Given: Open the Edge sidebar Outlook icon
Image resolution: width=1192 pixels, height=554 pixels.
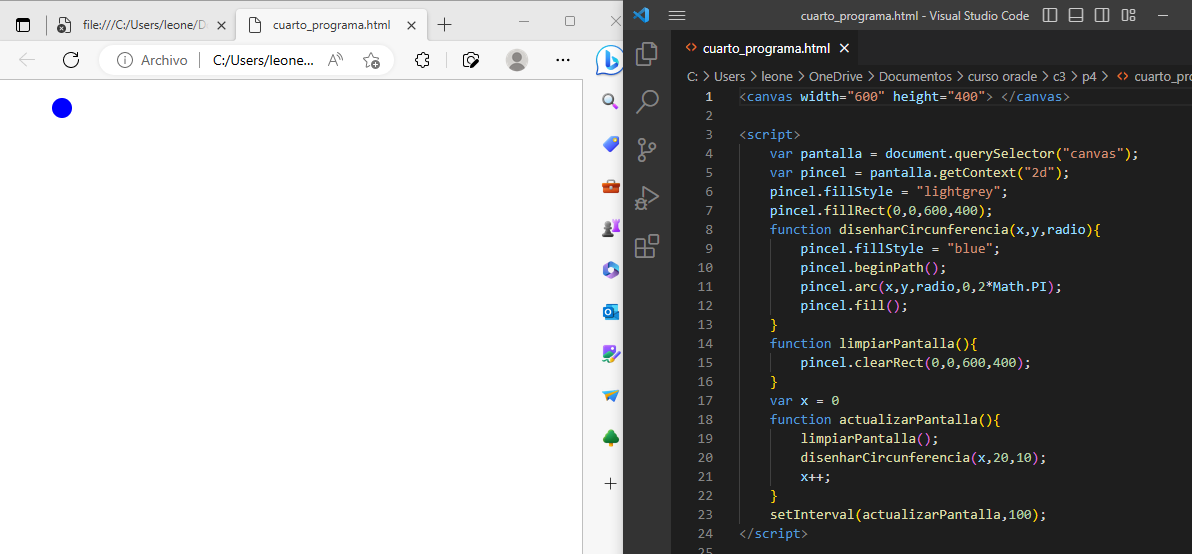Looking at the screenshot, I should (610, 312).
